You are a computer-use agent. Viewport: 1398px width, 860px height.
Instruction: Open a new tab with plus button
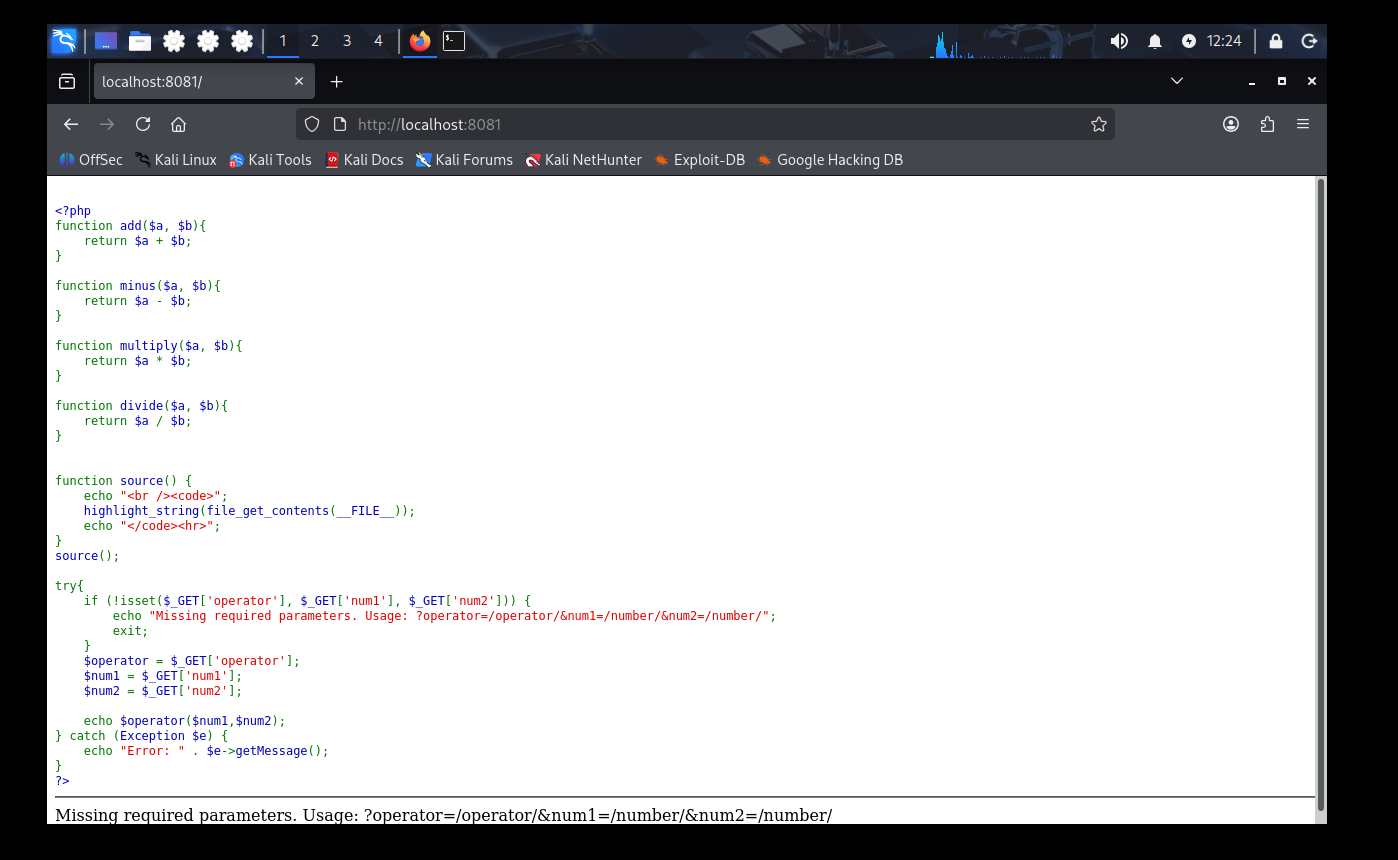337,82
